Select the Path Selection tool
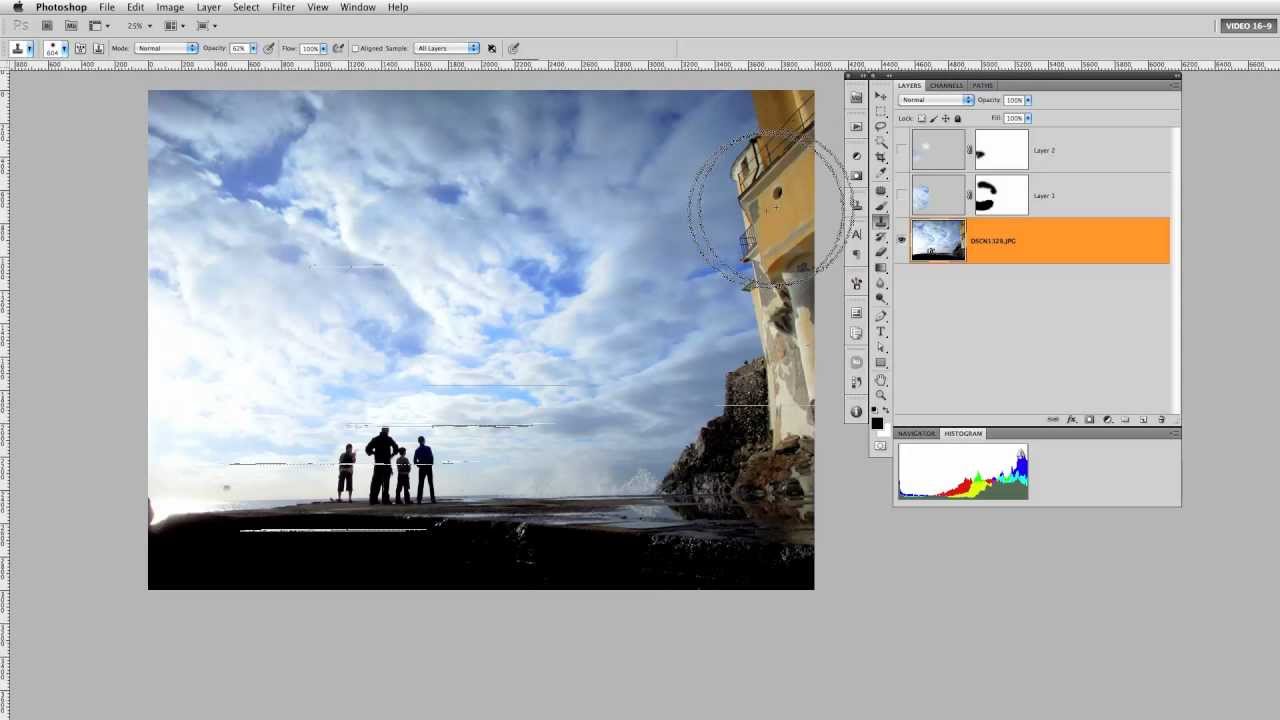The height and width of the screenshot is (720, 1280). (880, 347)
